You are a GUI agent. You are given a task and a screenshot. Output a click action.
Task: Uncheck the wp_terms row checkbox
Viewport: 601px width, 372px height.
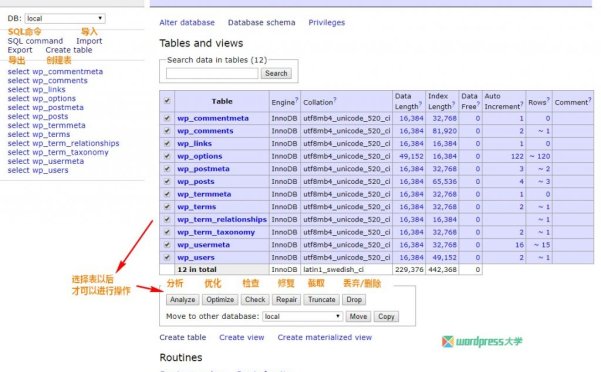[x=167, y=206]
